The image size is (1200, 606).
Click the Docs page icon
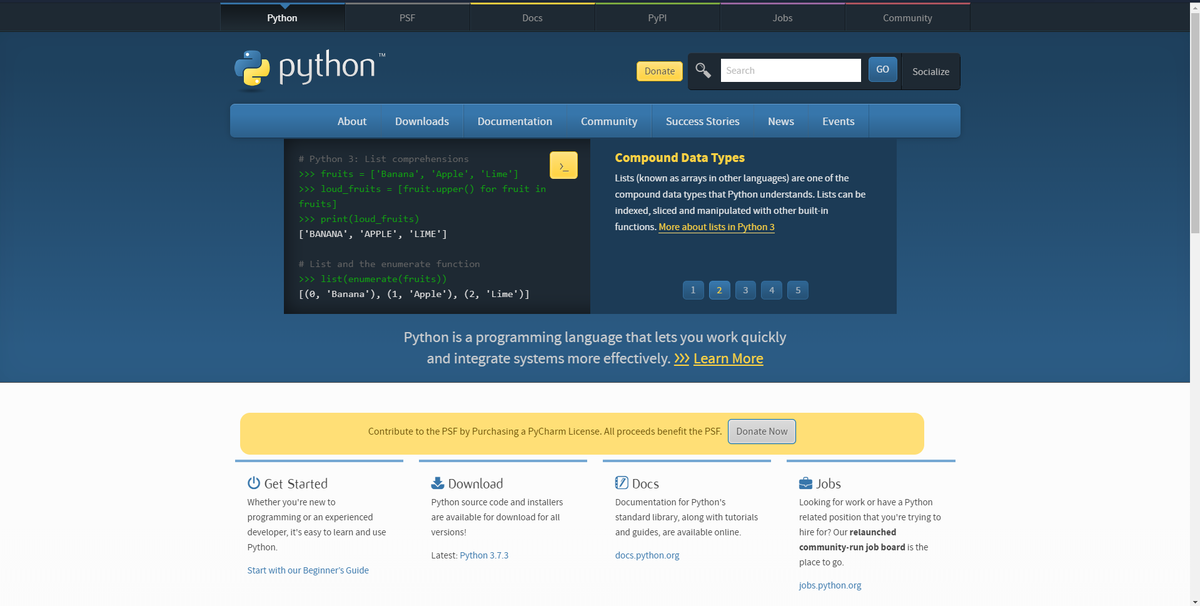coord(621,483)
